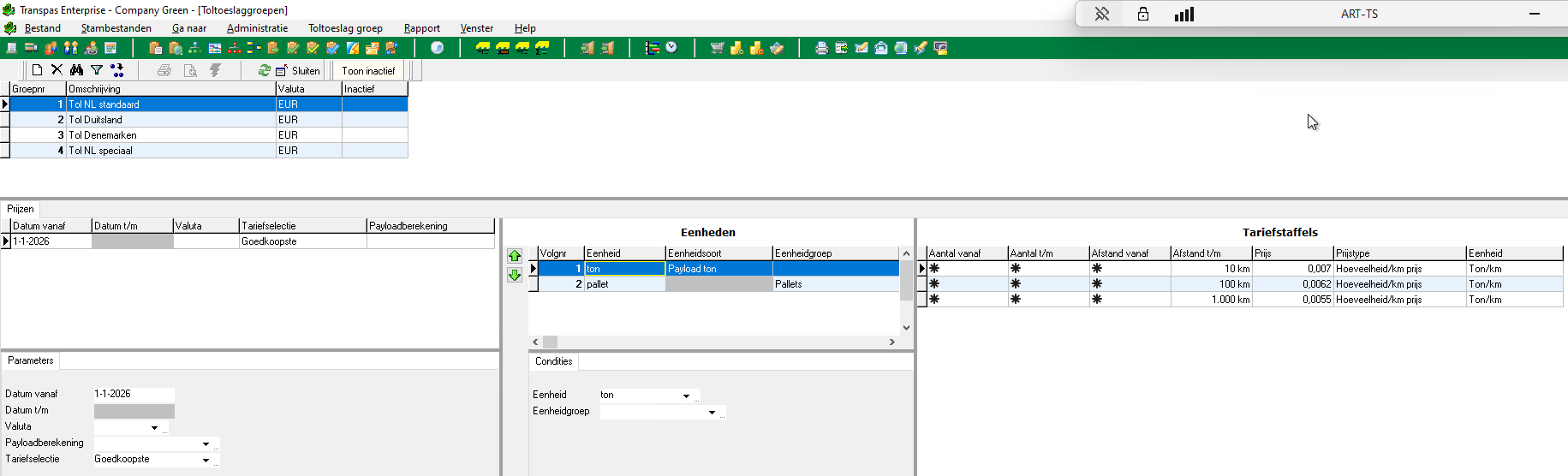The image size is (1568, 476).
Task: Click the Eenheden horizontal scrollbar right arrow
Action: [891, 342]
